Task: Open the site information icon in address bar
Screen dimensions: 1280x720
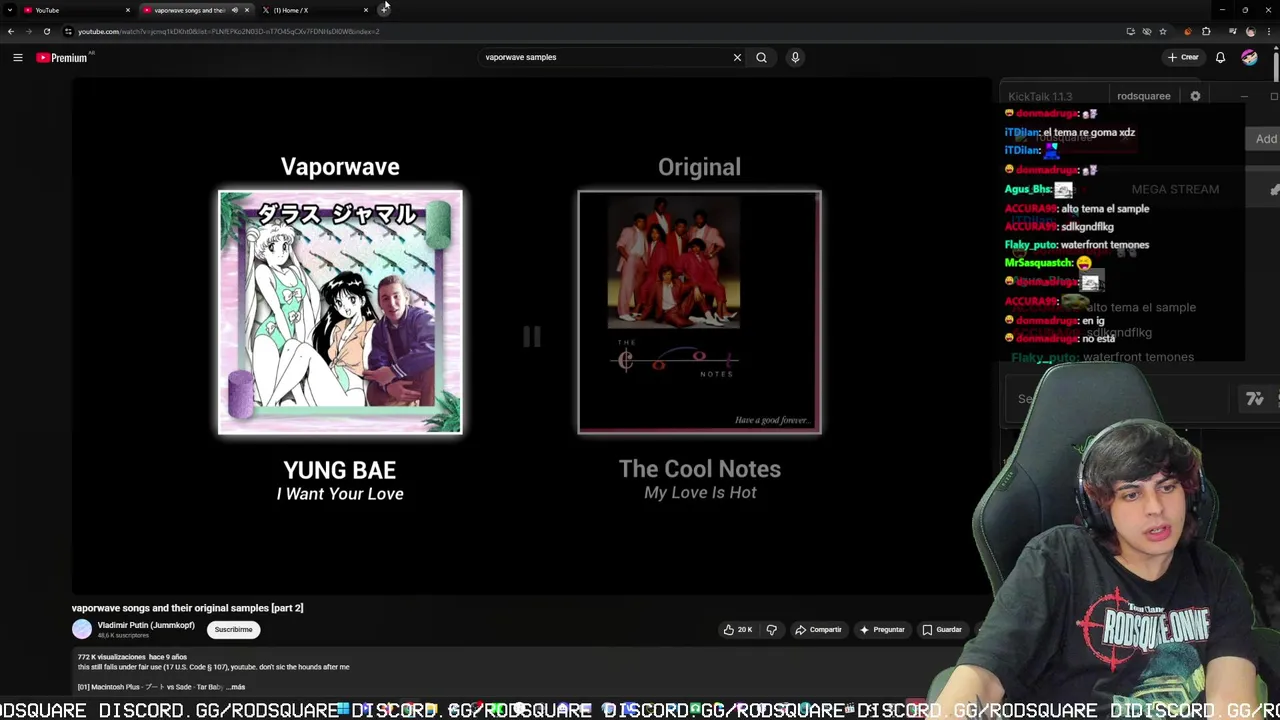Action: click(x=68, y=31)
